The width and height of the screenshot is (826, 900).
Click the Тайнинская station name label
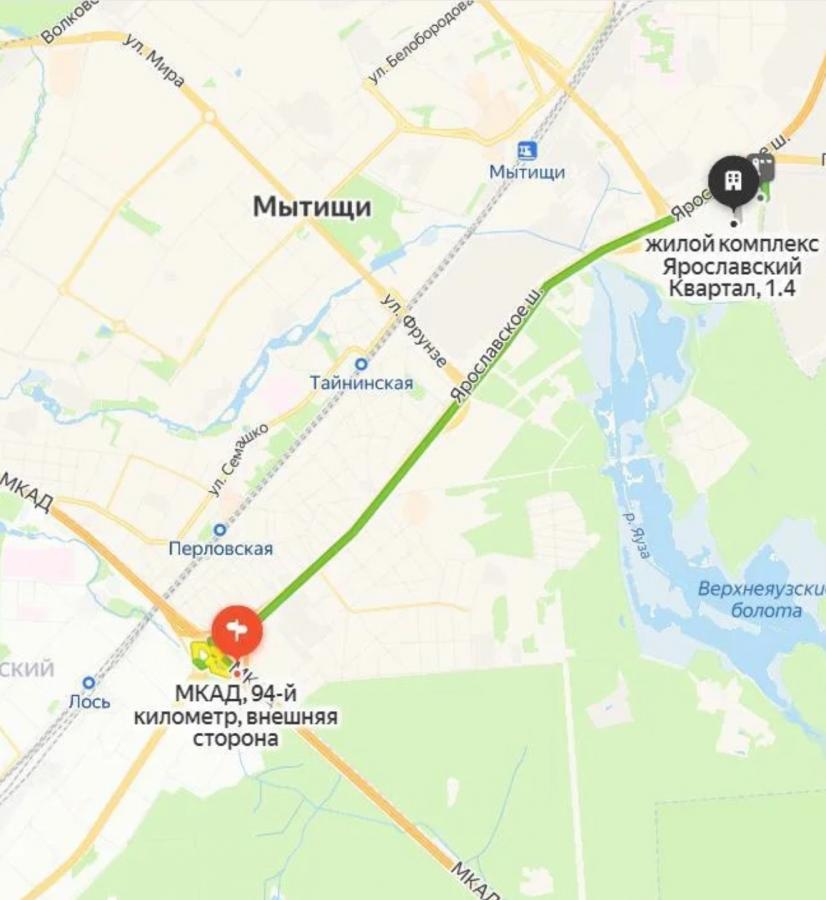pyautogui.click(x=362, y=383)
